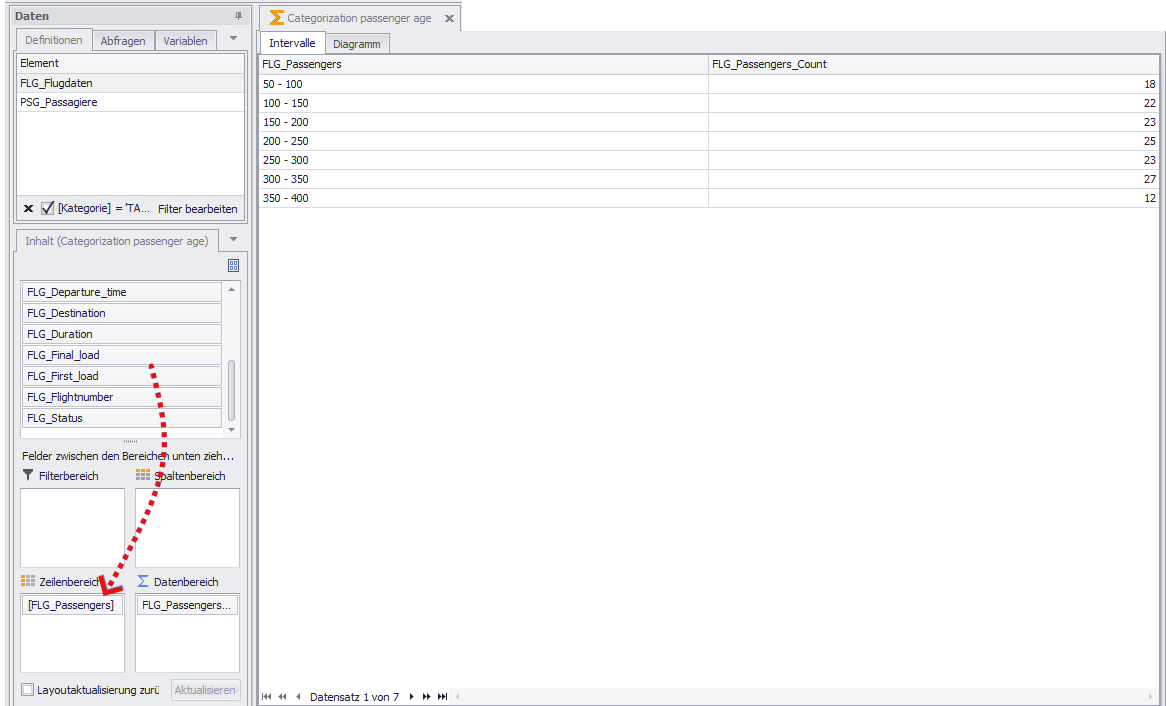Advance one record with the forward arrow
This screenshot has width=1166, height=706.
411,695
